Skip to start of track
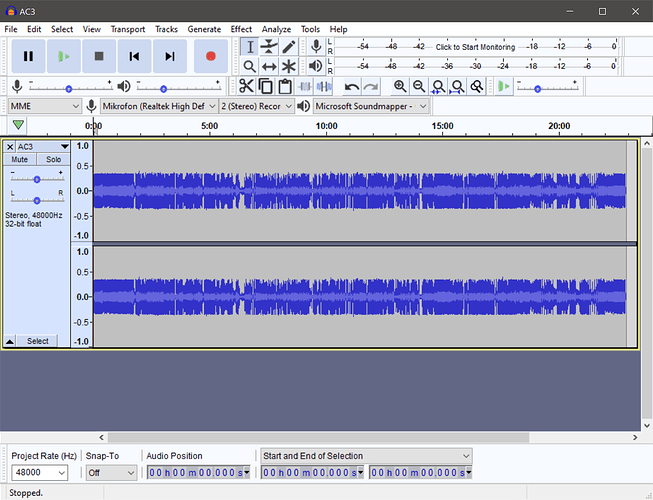653x500 pixels. (x=134, y=56)
